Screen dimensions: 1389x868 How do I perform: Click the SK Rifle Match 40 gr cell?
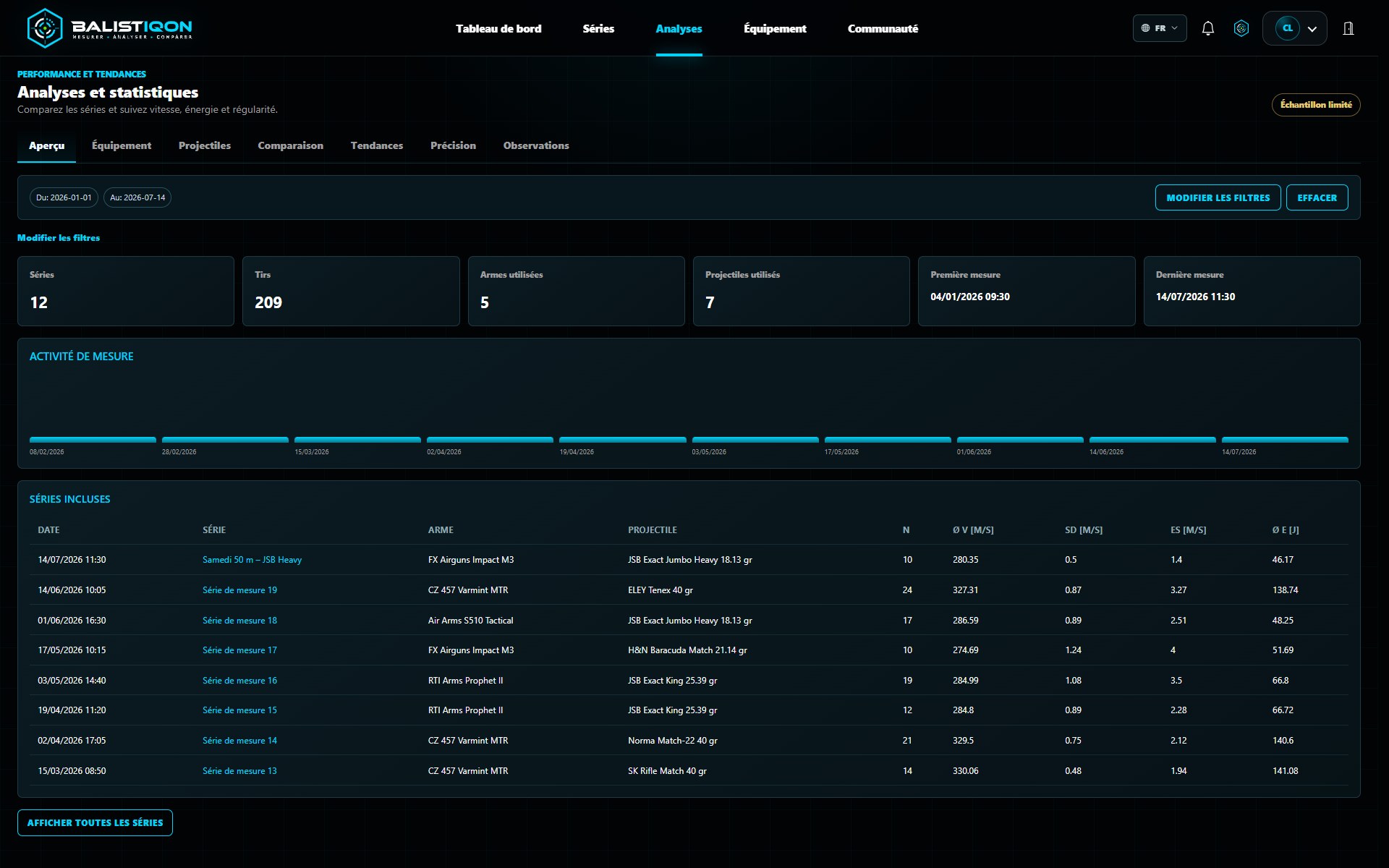point(667,771)
